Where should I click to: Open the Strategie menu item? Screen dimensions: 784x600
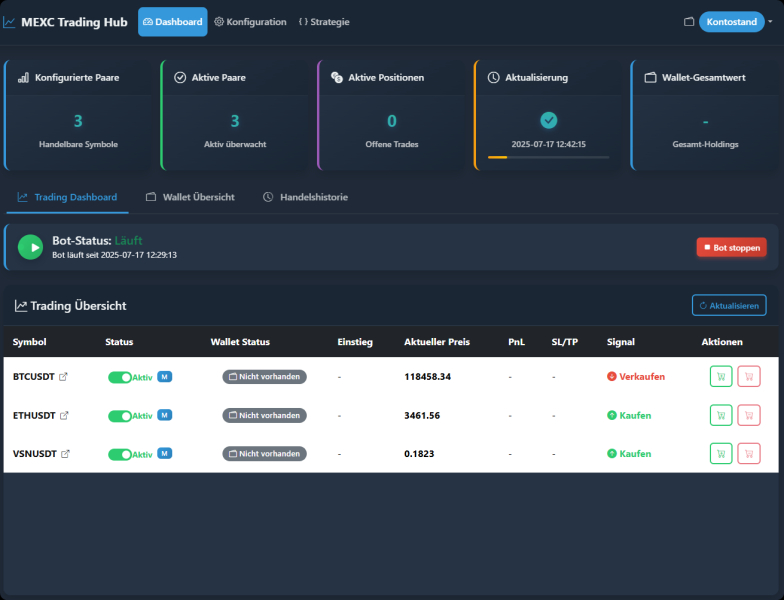(x=324, y=22)
